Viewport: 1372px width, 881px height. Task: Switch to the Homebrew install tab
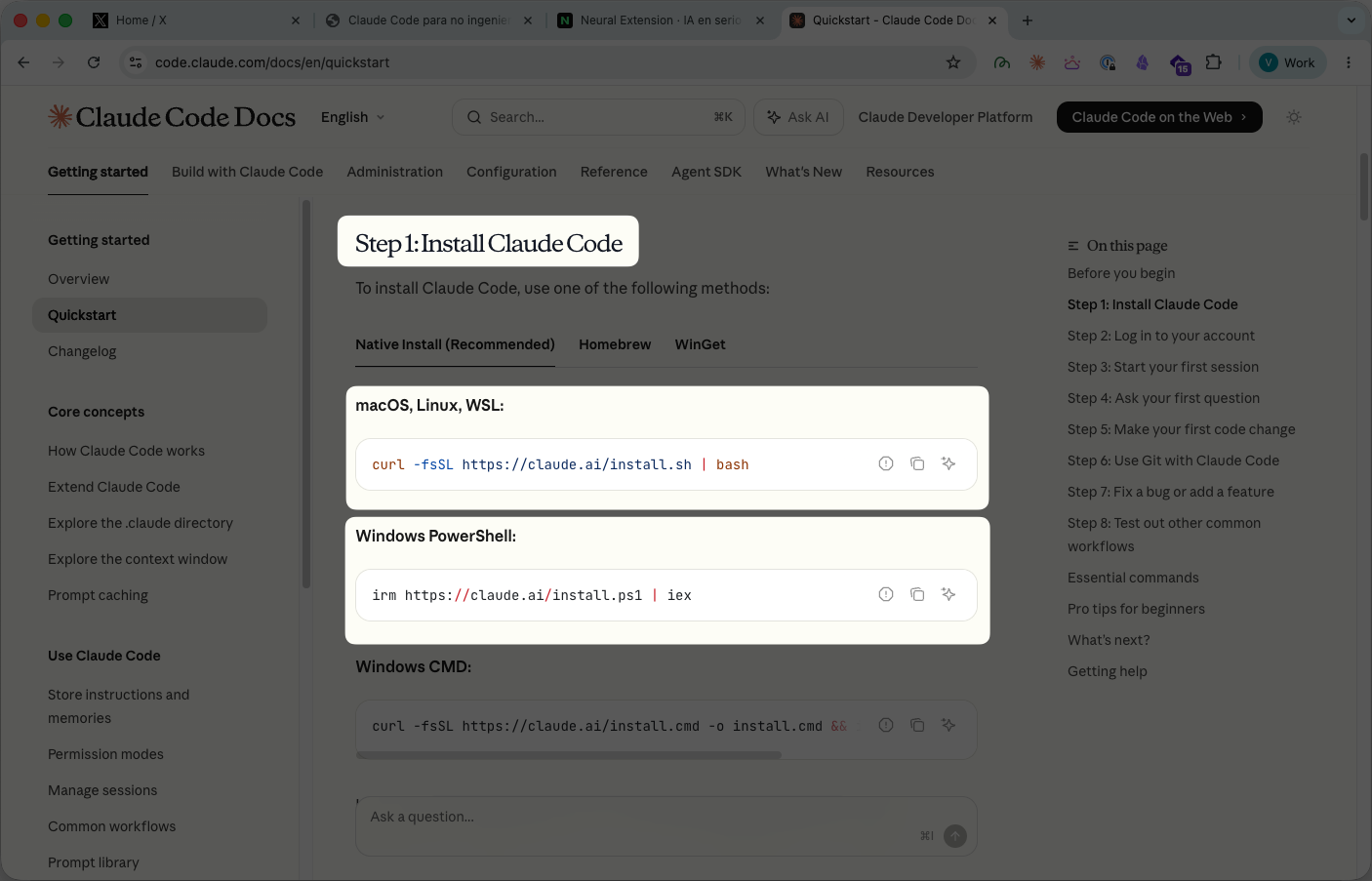[615, 344]
